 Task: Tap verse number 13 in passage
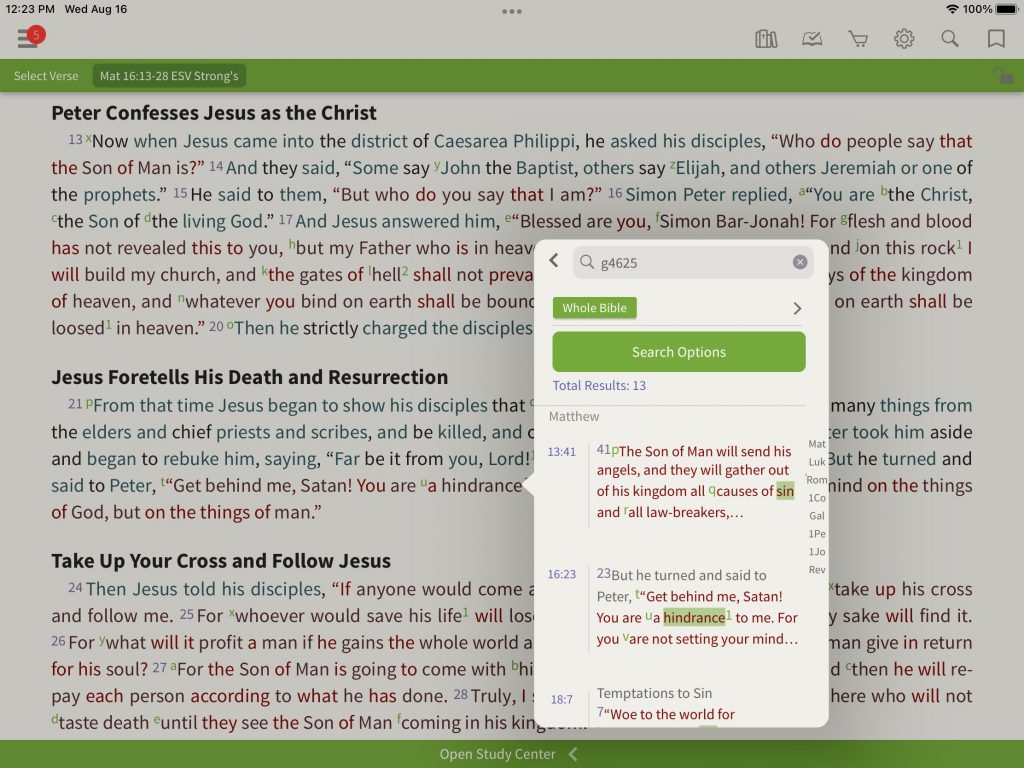(x=75, y=139)
